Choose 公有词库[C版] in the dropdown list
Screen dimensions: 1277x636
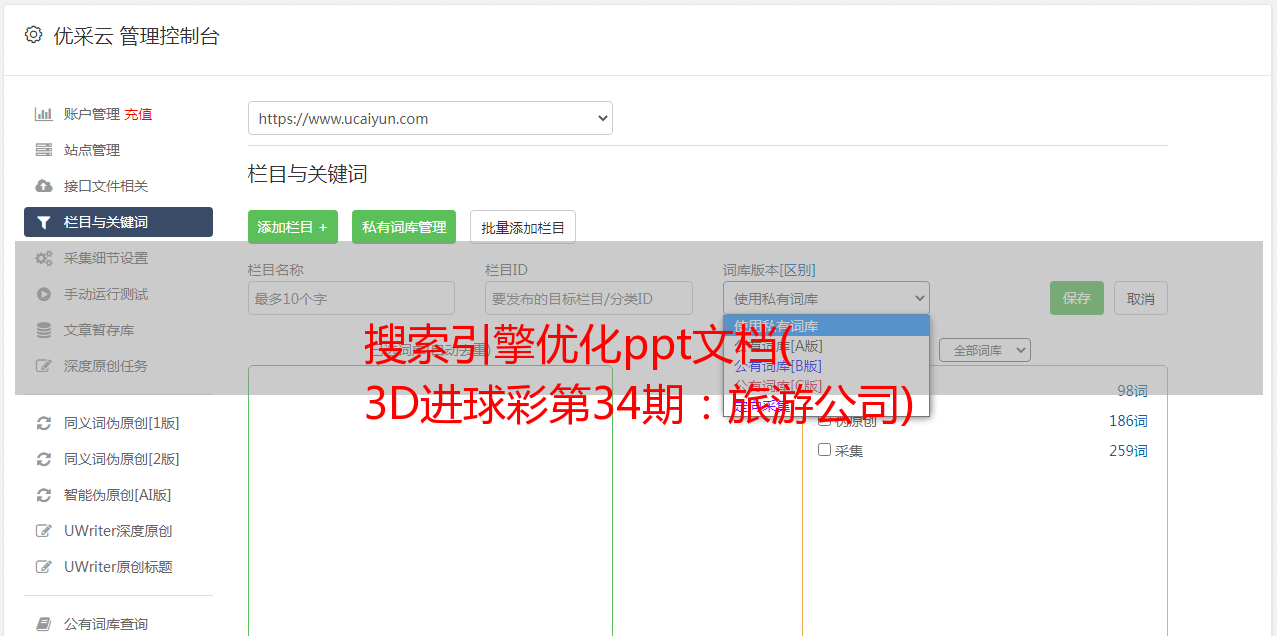click(x=826, y=386)
